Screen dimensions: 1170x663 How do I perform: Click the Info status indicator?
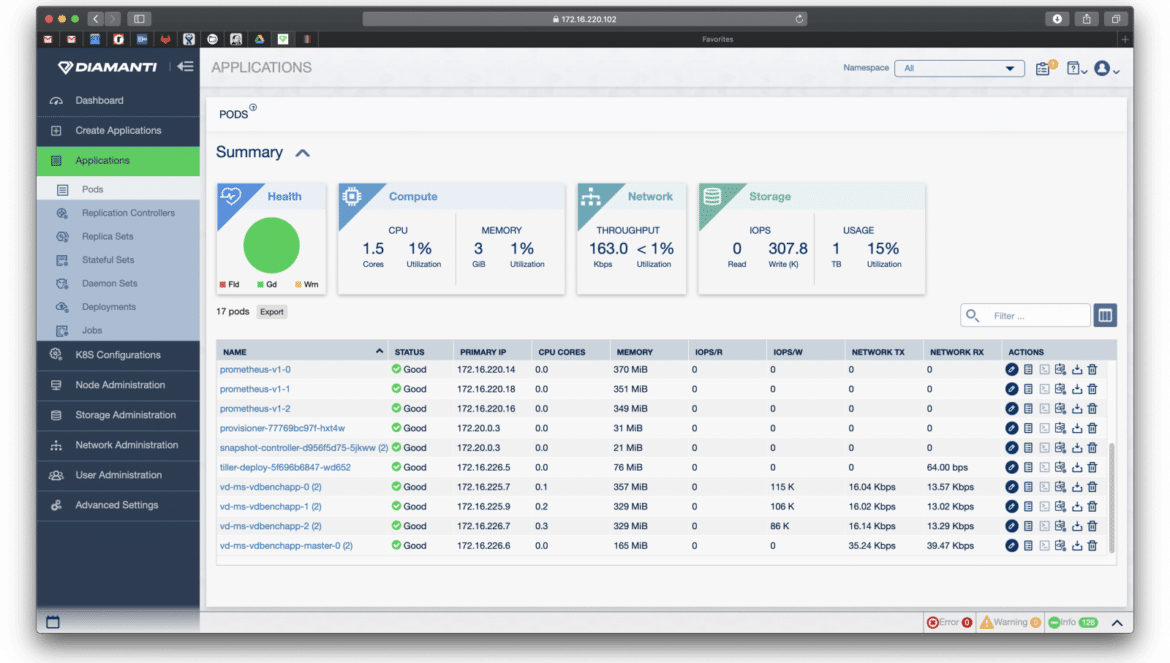click(x=1073, y=622)
